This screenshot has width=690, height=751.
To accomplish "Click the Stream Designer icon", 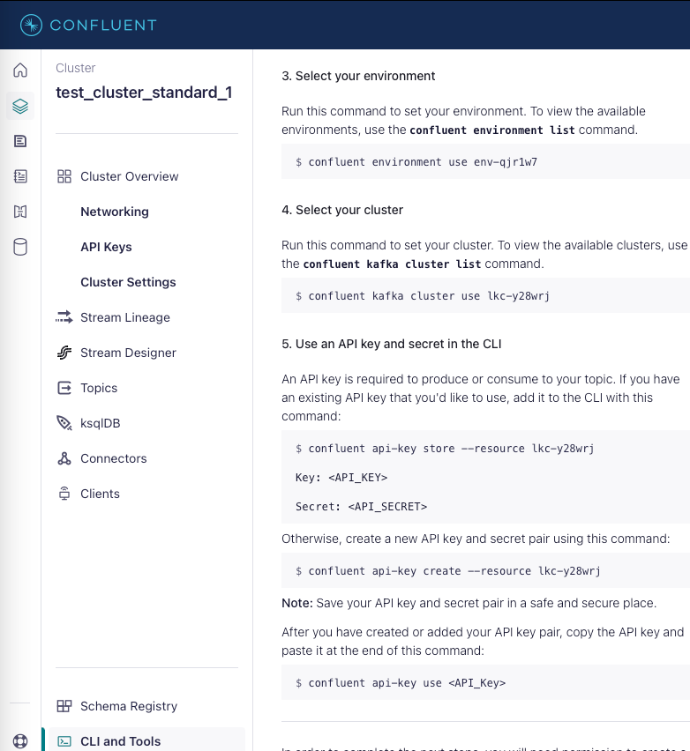I will (64, 353).
